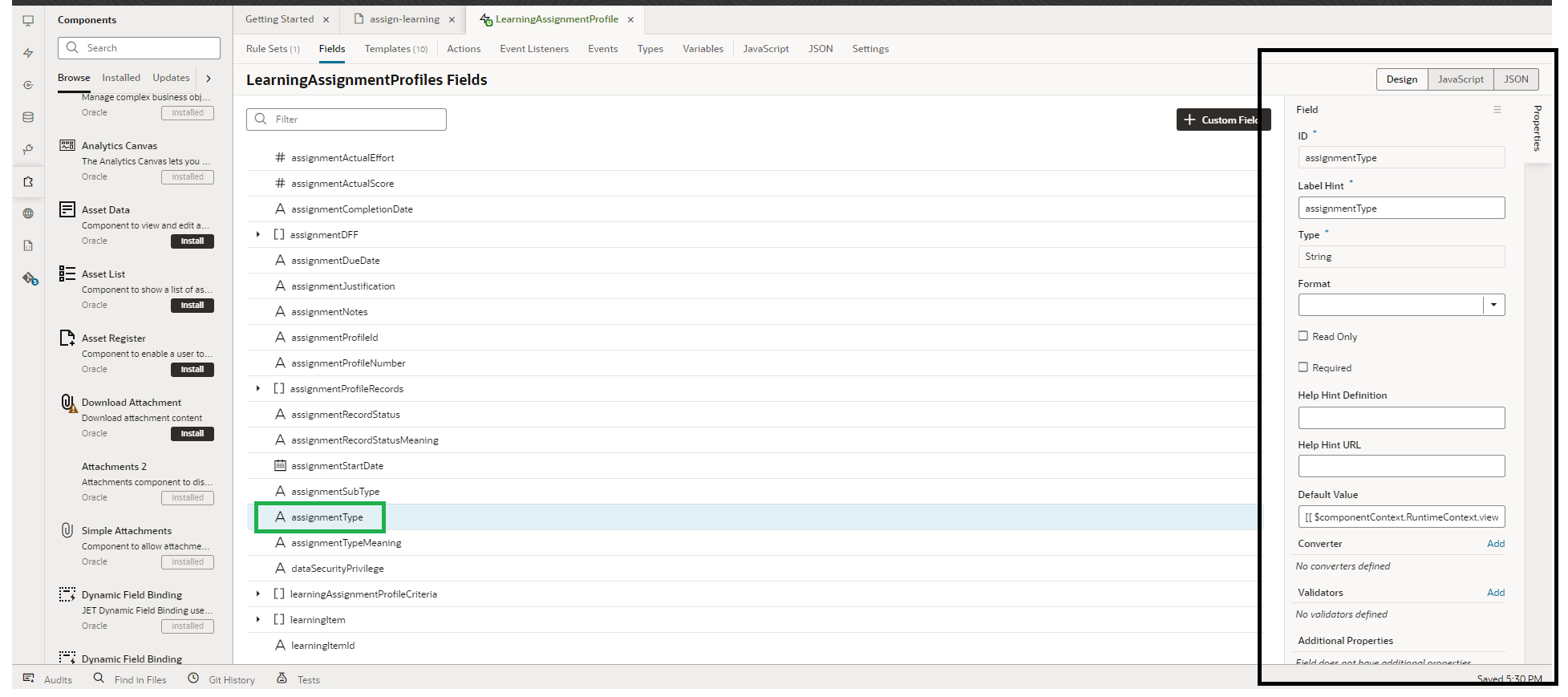Click the Asset Register component icon
This screenshot has height=697, width=1568.
pyautogui.click(x=67, y=338)
